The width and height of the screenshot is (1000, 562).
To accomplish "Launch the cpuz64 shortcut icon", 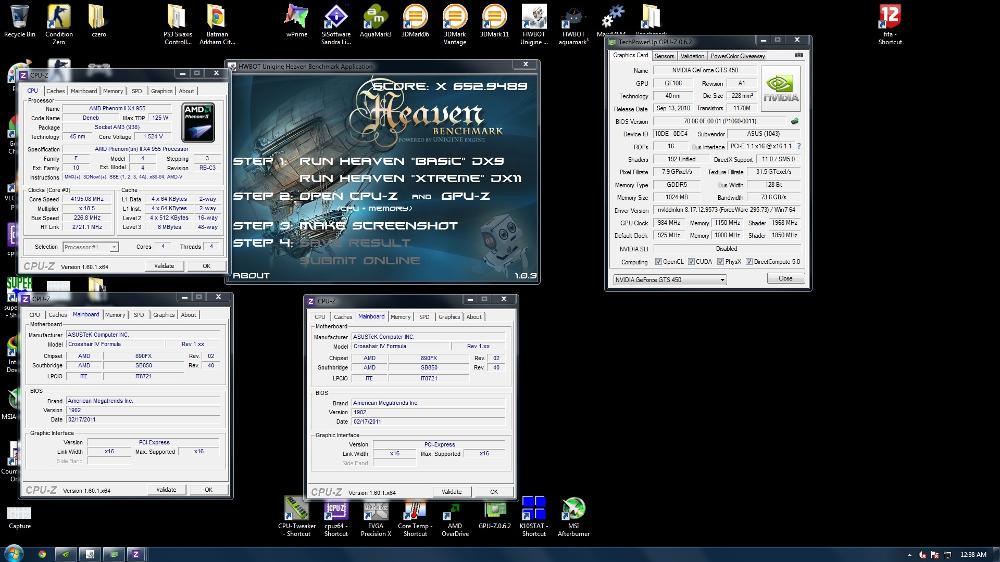I will 335,517.
